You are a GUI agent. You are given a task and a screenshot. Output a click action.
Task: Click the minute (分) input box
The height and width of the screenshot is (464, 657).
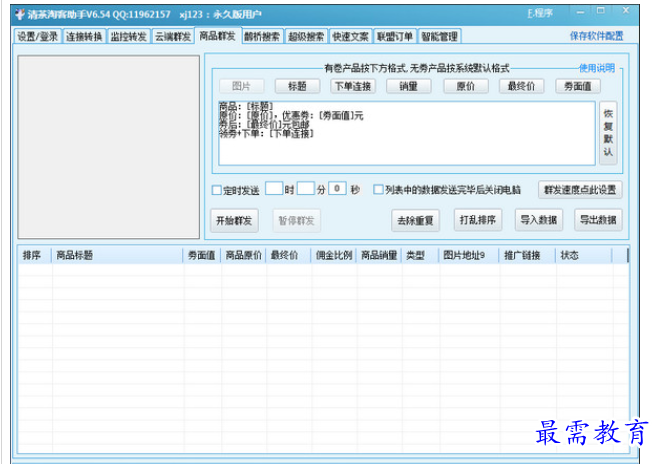tap(306, 189)
